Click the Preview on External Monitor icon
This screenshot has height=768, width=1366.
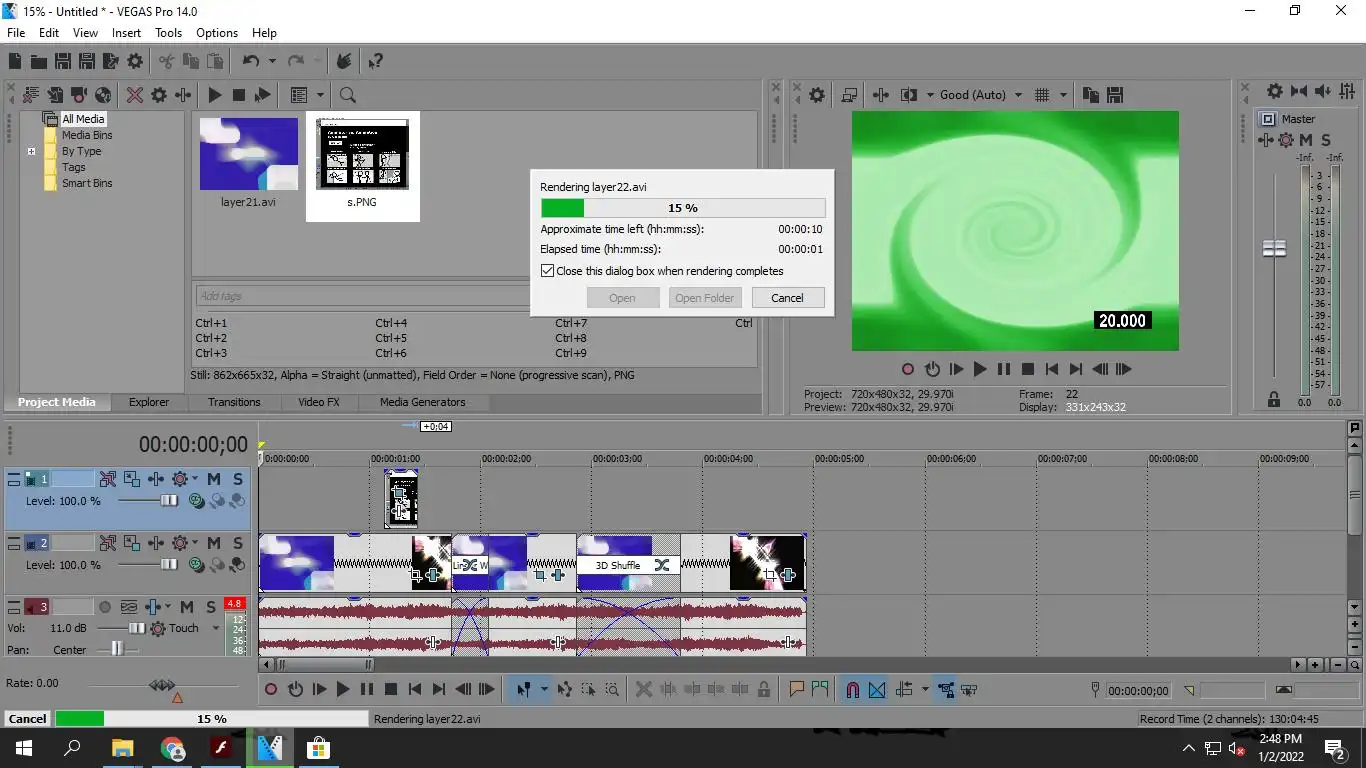coord(849,95)
